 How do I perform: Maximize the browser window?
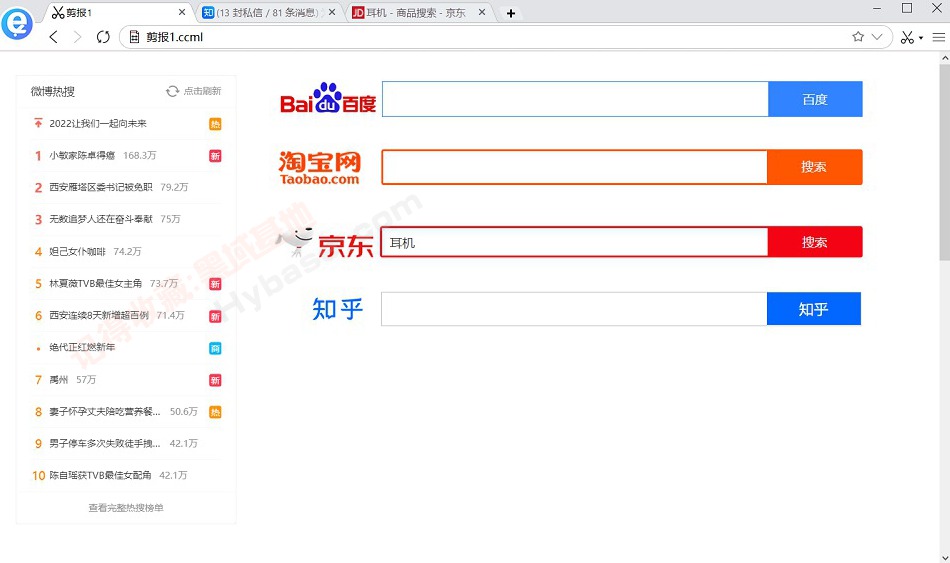(x=907, y=8)
